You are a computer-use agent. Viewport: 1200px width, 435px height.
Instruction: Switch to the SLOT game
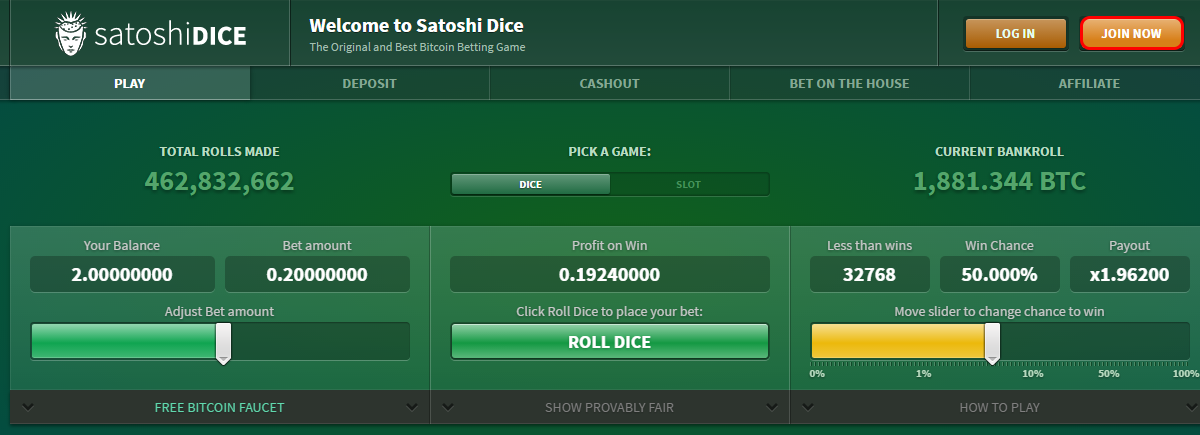689,184
